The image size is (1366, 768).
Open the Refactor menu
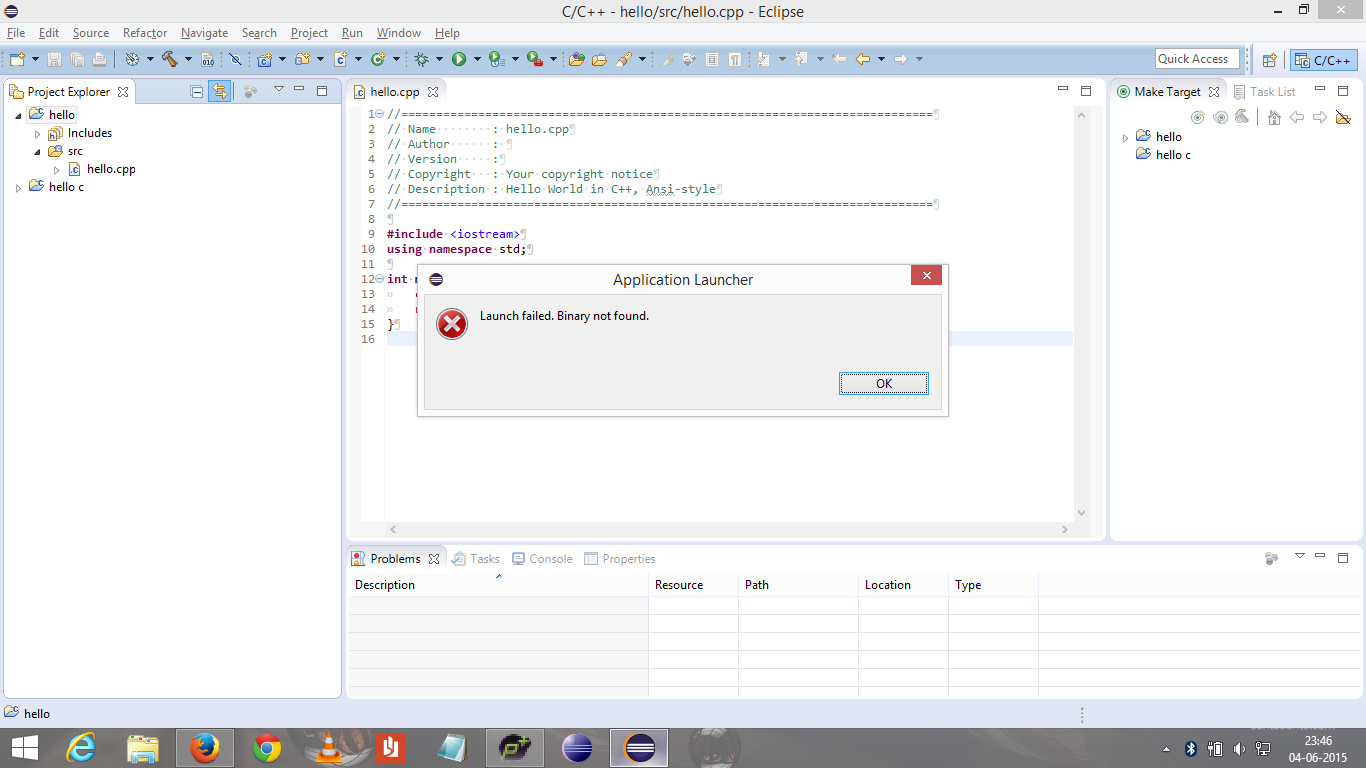click(145, 33)
